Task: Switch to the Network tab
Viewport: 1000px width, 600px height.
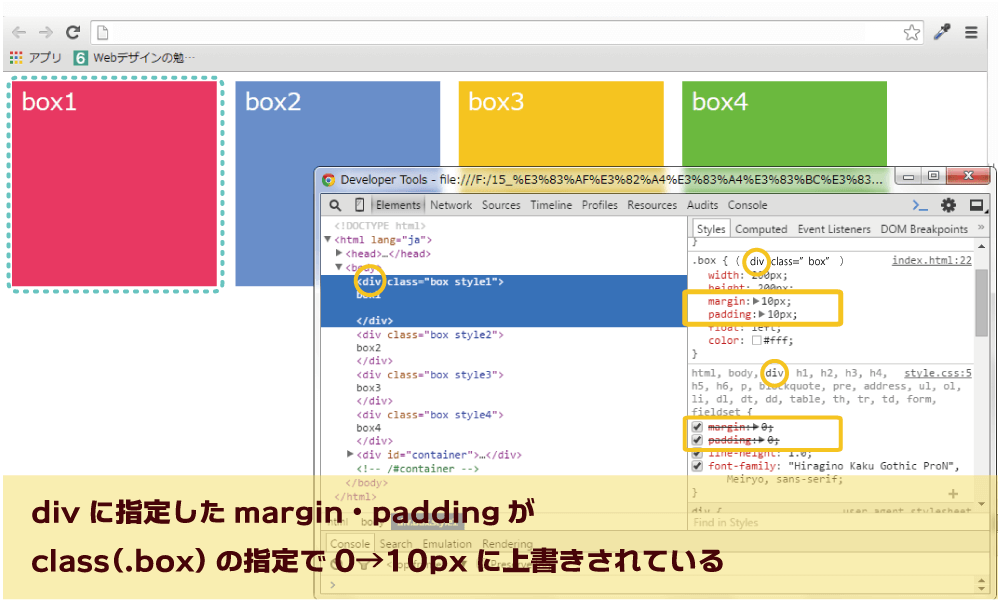Action: (450, 205)
